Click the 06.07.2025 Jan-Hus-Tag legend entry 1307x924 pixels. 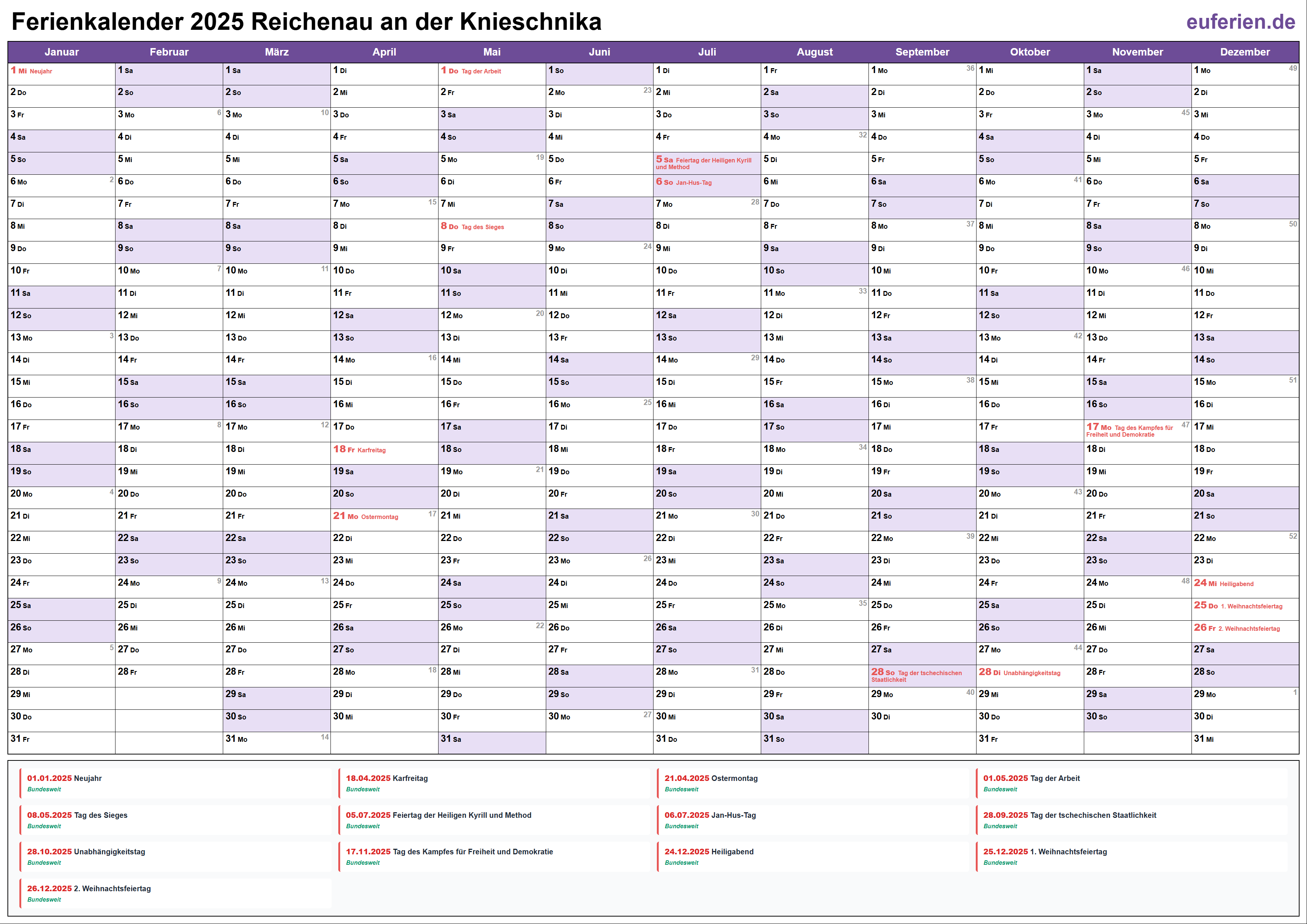click(812, 820)
